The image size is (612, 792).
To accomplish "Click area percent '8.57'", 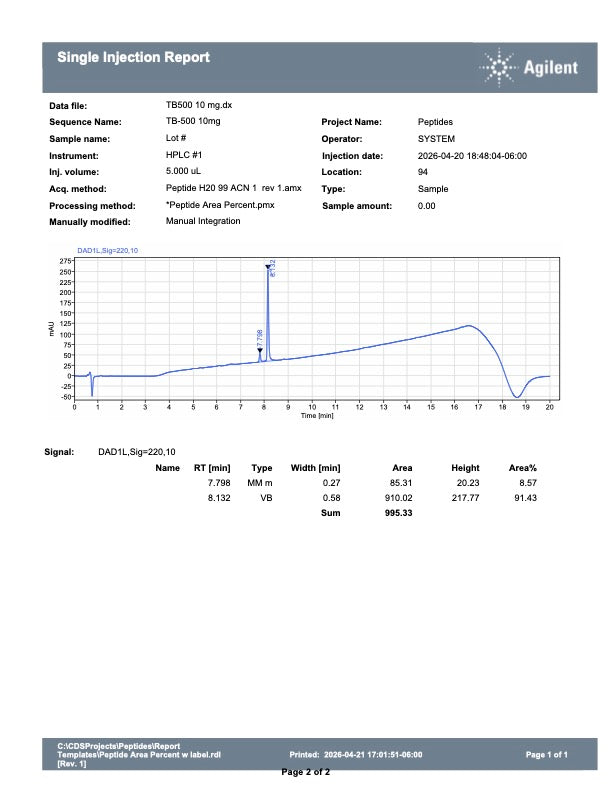I will [x=528, y=483].
